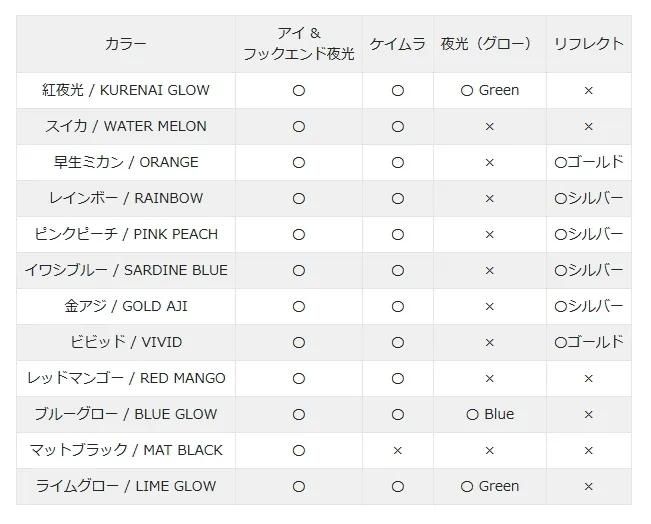
Task: Click the カラー column header
Action: [x=126, y=44]
